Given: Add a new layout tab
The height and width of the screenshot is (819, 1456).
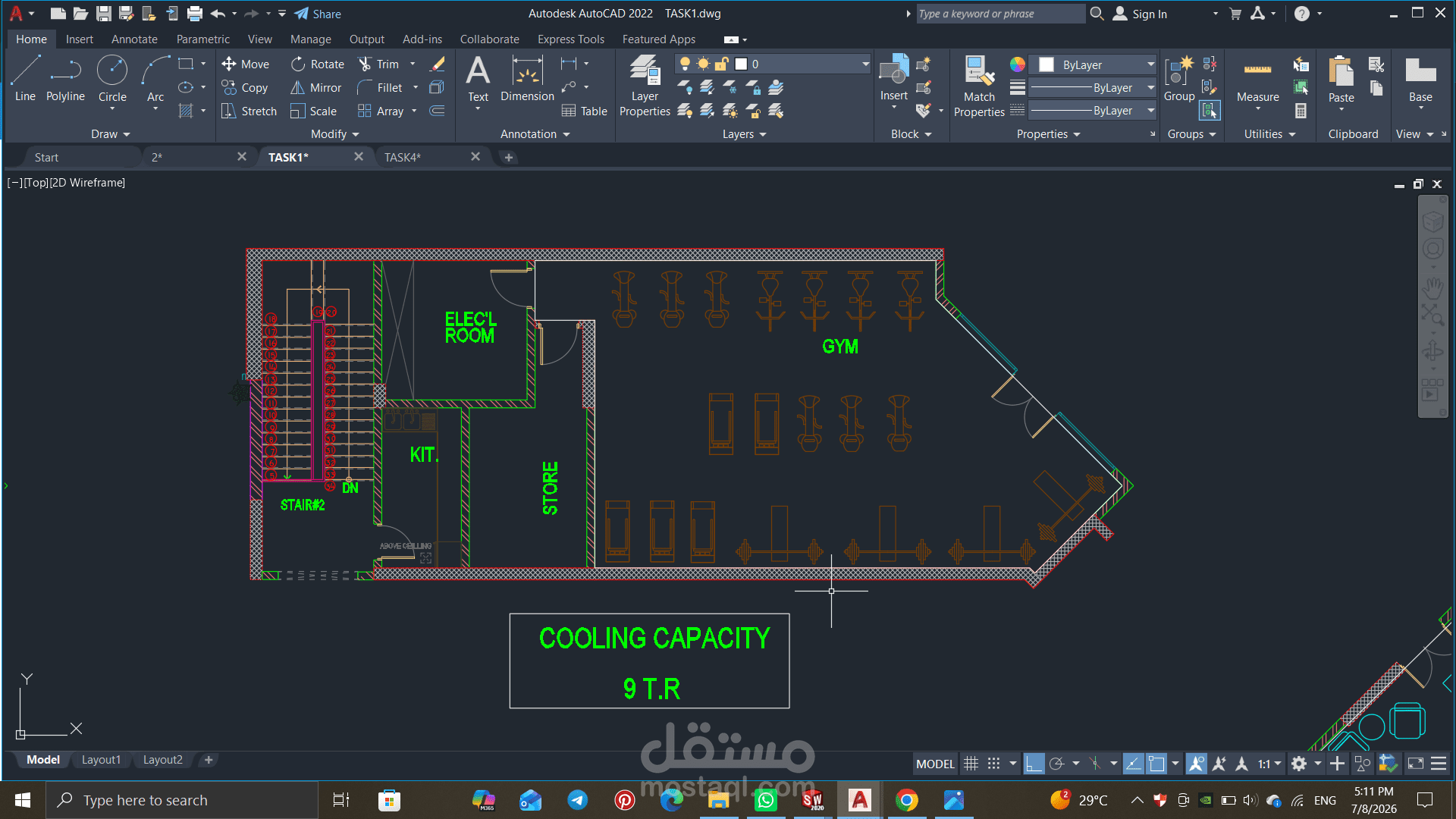Looking at the screenshot, I should pos(209,760).
